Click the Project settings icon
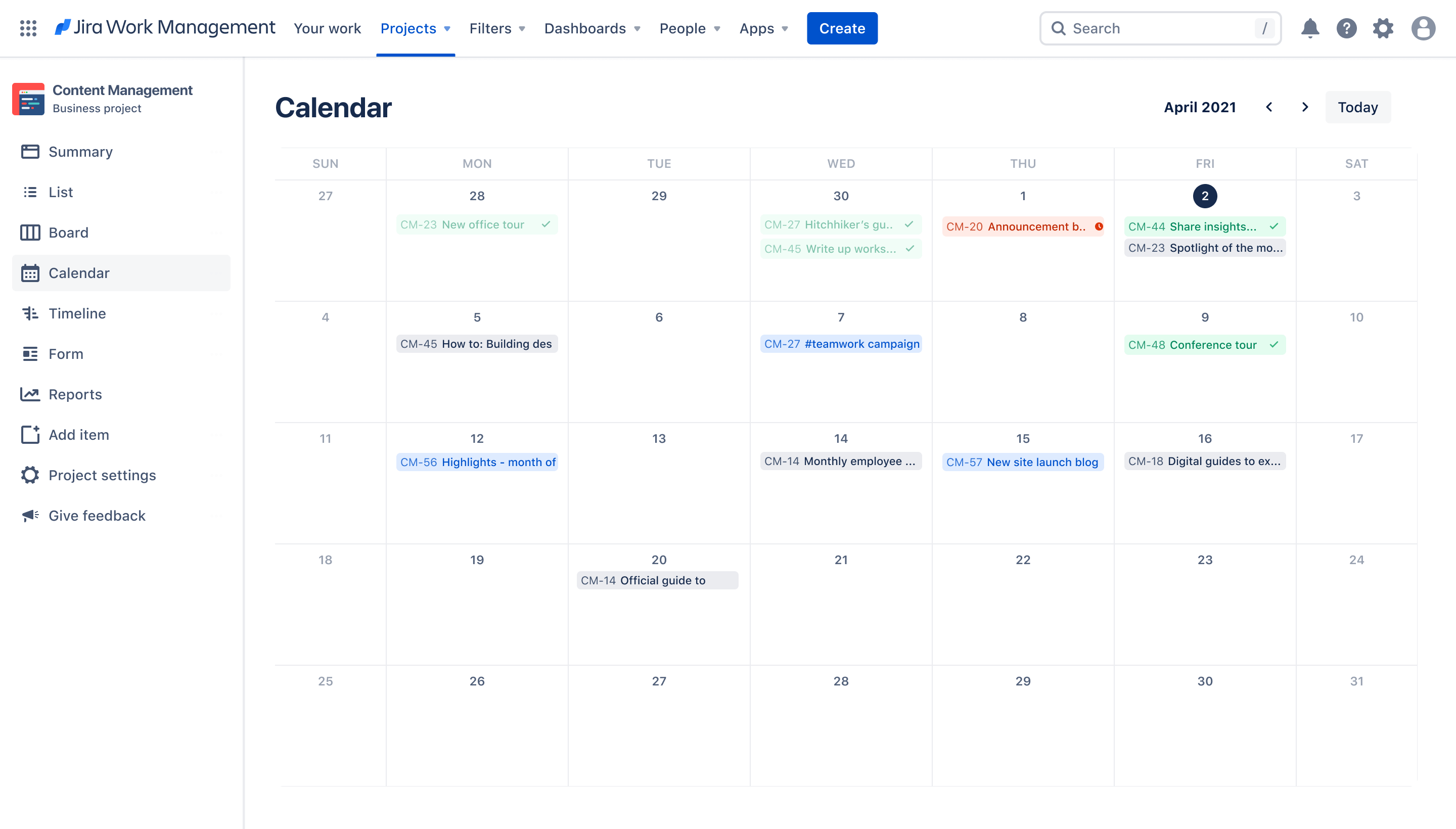 [x=29, y=475]
